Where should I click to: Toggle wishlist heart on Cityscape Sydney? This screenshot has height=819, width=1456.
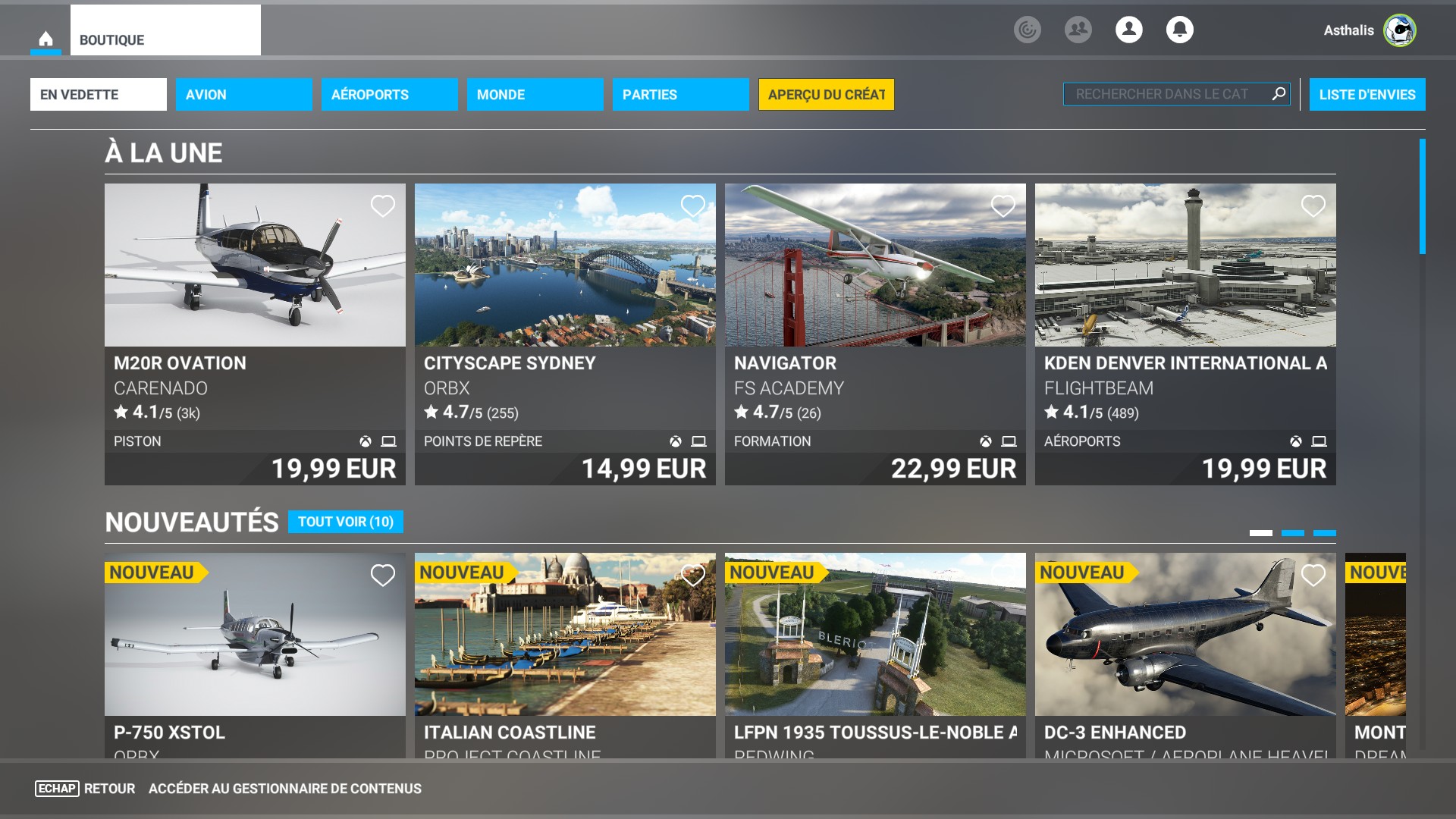tap(692, 206)
